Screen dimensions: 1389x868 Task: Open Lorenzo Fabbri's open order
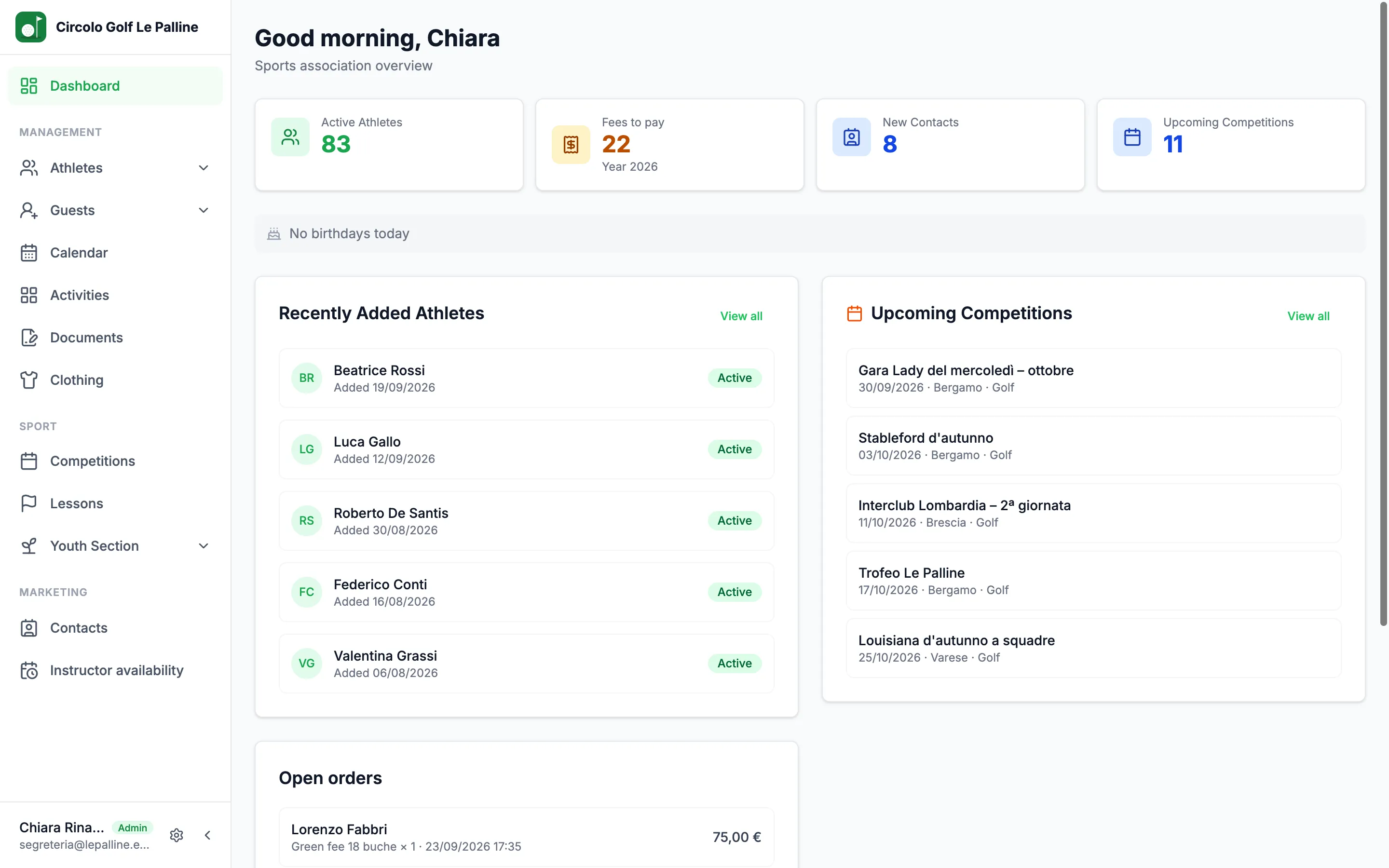pyautogui.click(x=526, y=838)
